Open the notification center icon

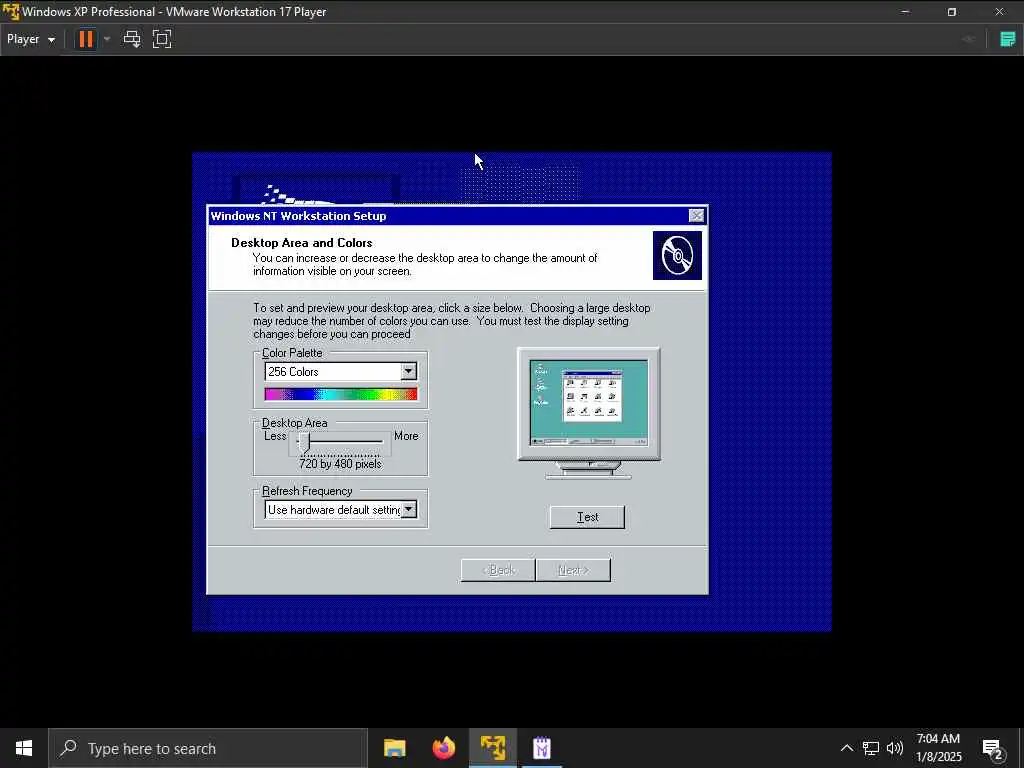point(993,748)
